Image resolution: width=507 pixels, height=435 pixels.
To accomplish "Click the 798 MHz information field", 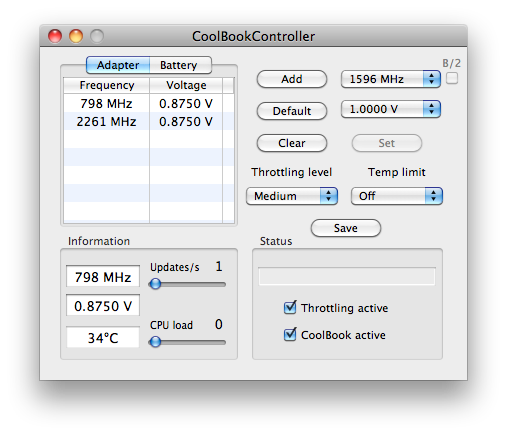I will (103, 277).
